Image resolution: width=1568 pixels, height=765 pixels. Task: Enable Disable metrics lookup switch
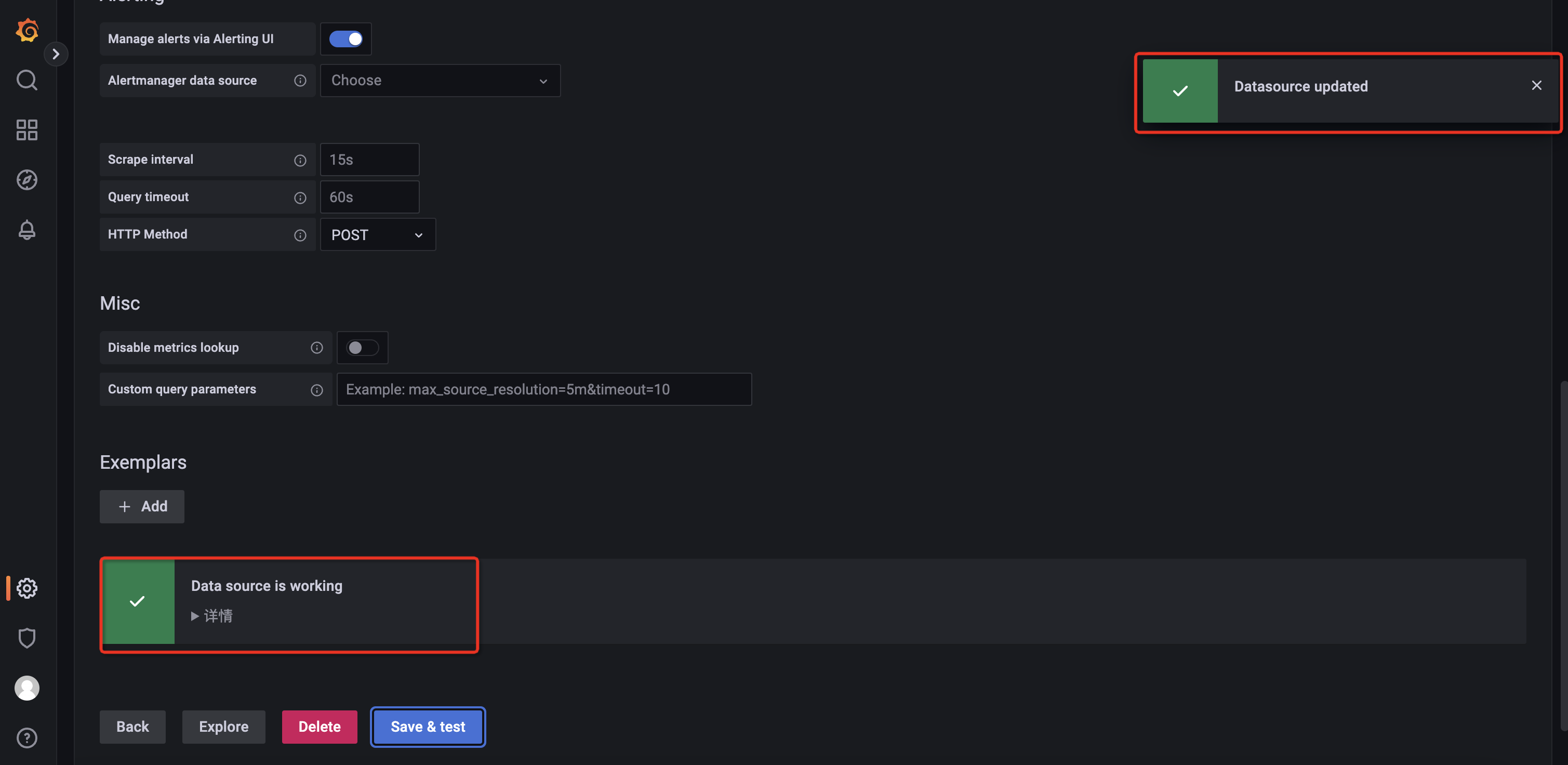coord(362,347)
